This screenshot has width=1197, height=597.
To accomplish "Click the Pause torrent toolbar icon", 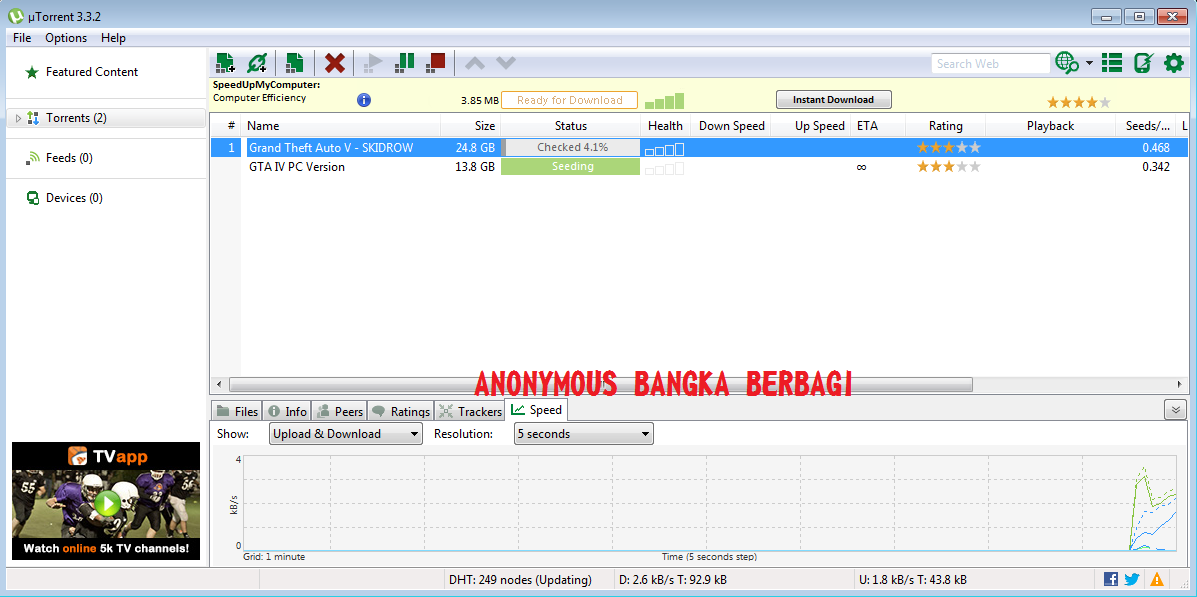I will click(x=405, y=63).
